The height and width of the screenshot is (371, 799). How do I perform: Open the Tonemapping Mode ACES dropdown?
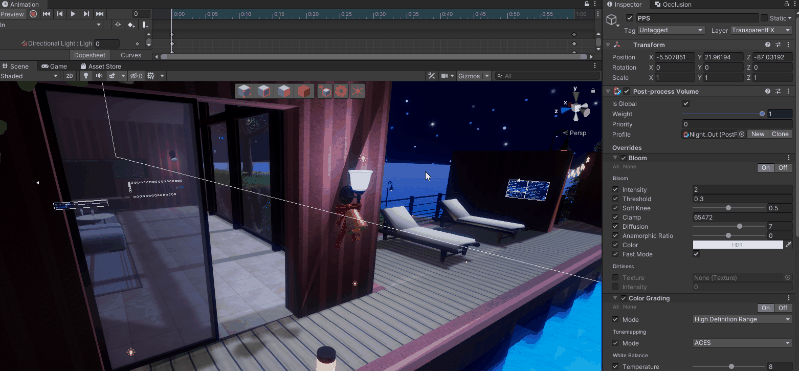[x=742, y=343]
